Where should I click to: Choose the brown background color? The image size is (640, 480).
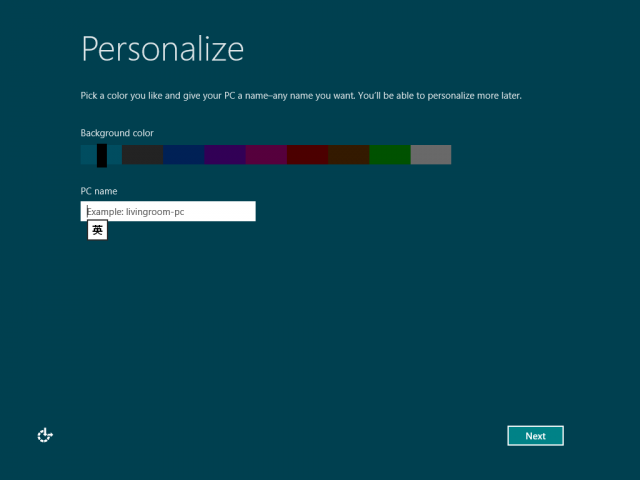pyautogui.click(x=349, y=155)
